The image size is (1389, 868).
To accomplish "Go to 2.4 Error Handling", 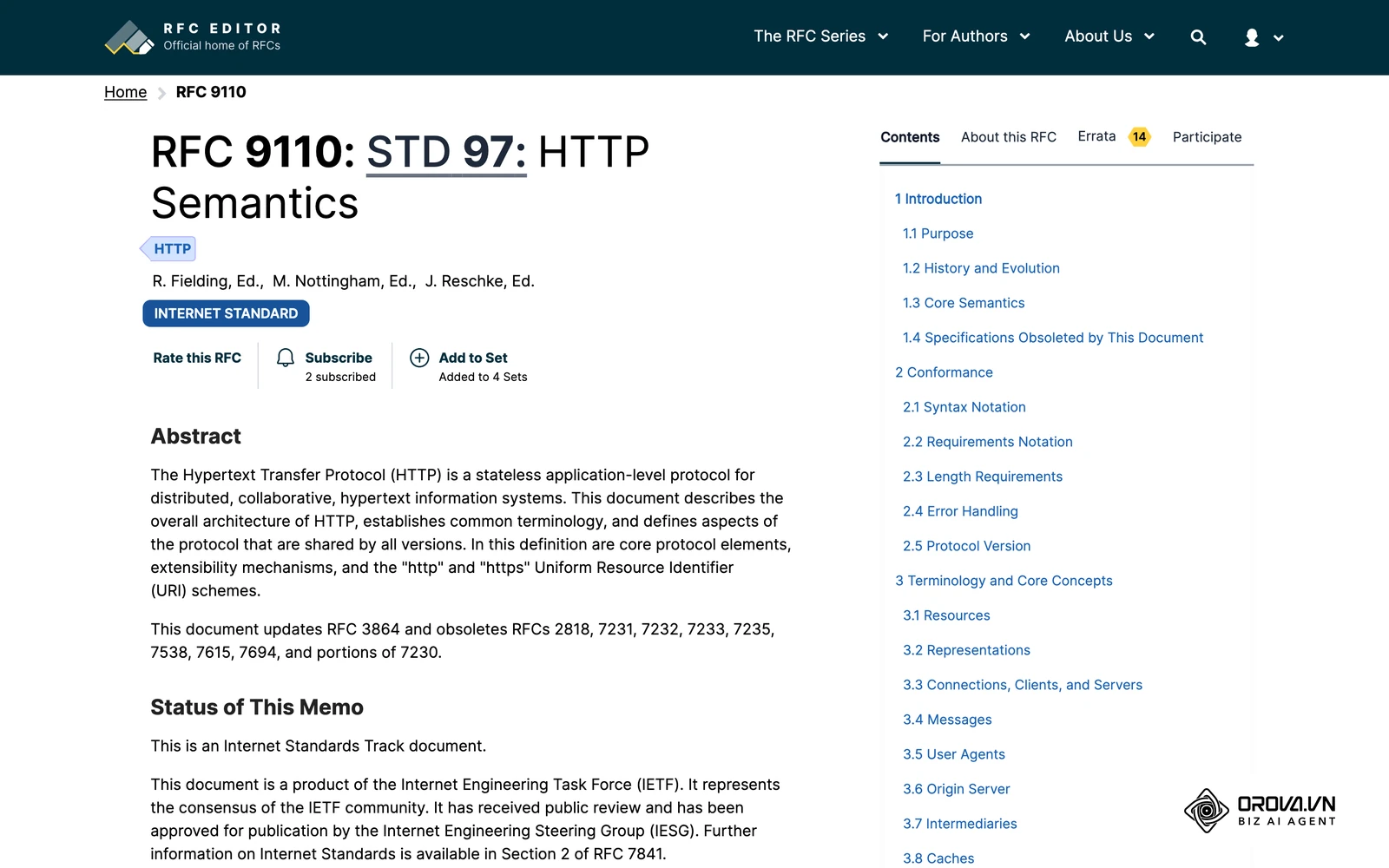I will tap(960, 511).
